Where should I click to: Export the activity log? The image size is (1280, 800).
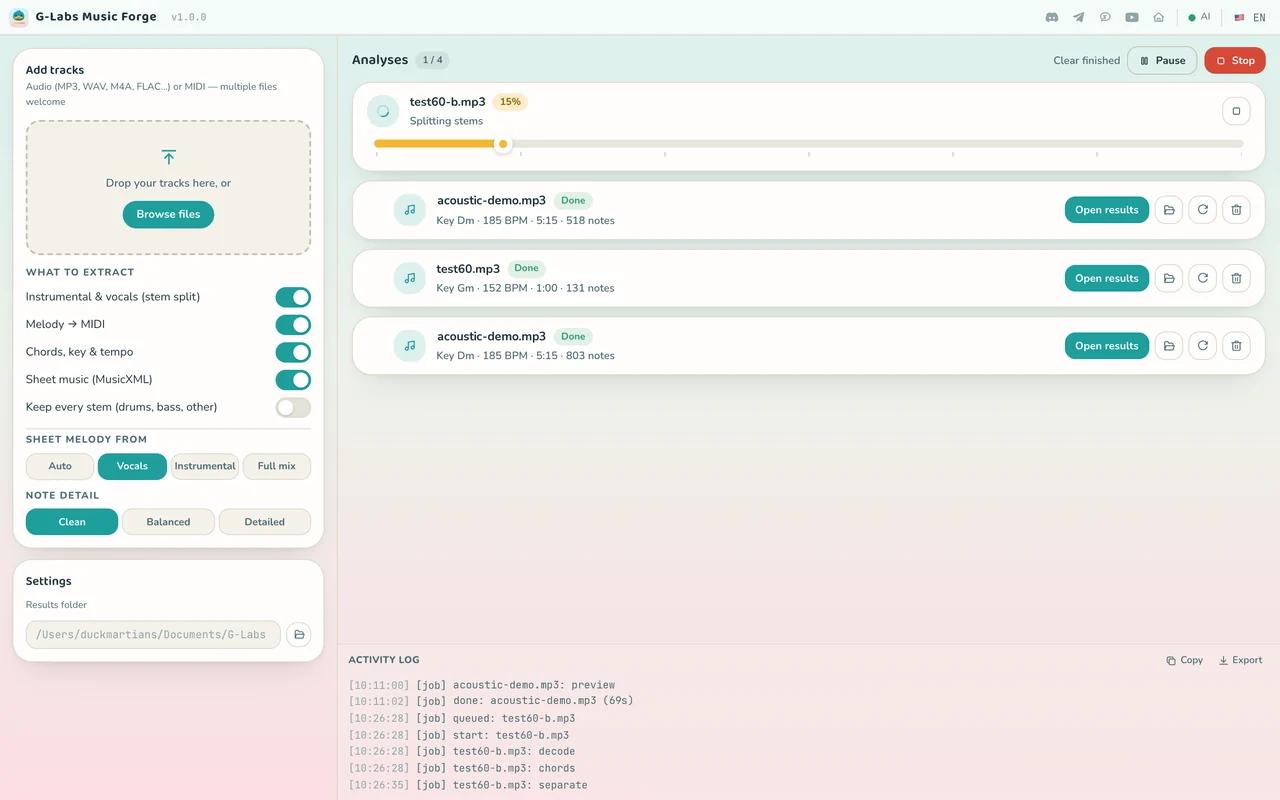point(1240,660)
